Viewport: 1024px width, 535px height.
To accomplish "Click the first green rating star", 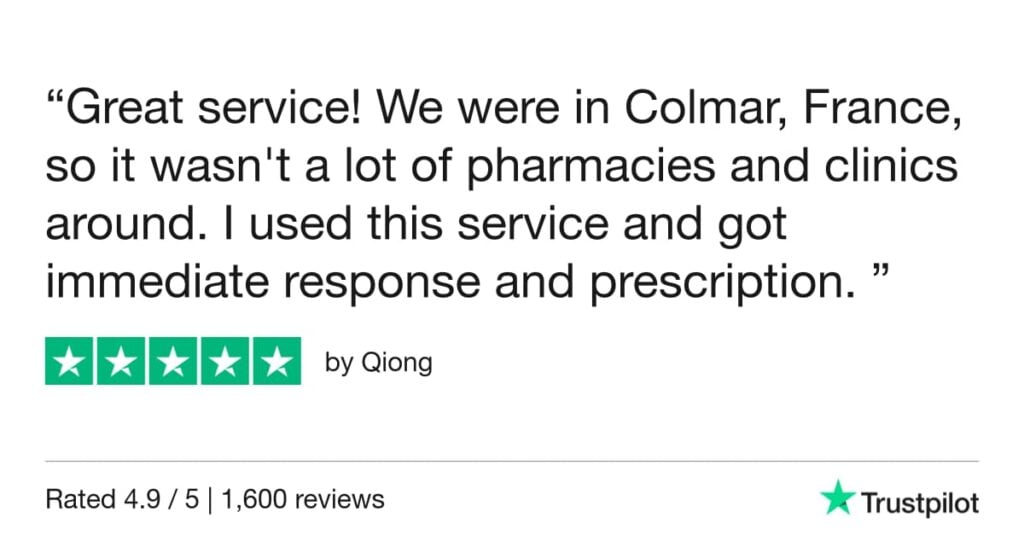I will click(x=70, y=362).
